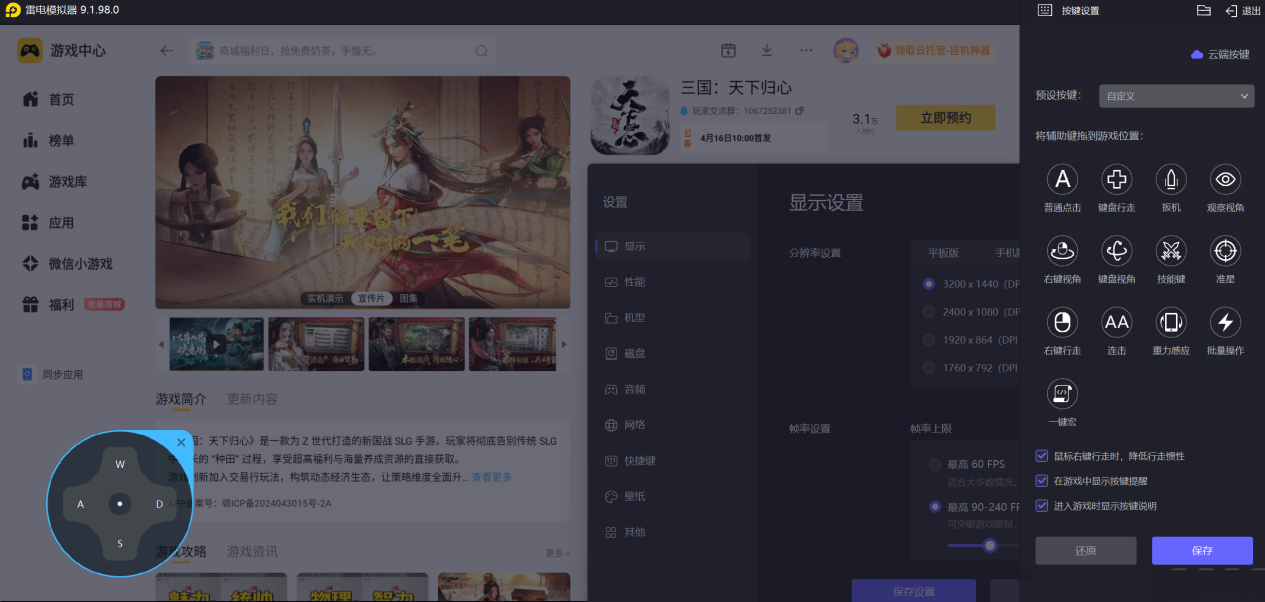Select the 扳机 trigger key icon
Image resolution: width=1265 pixels, height=602 pixels.
coord(1171,179)
